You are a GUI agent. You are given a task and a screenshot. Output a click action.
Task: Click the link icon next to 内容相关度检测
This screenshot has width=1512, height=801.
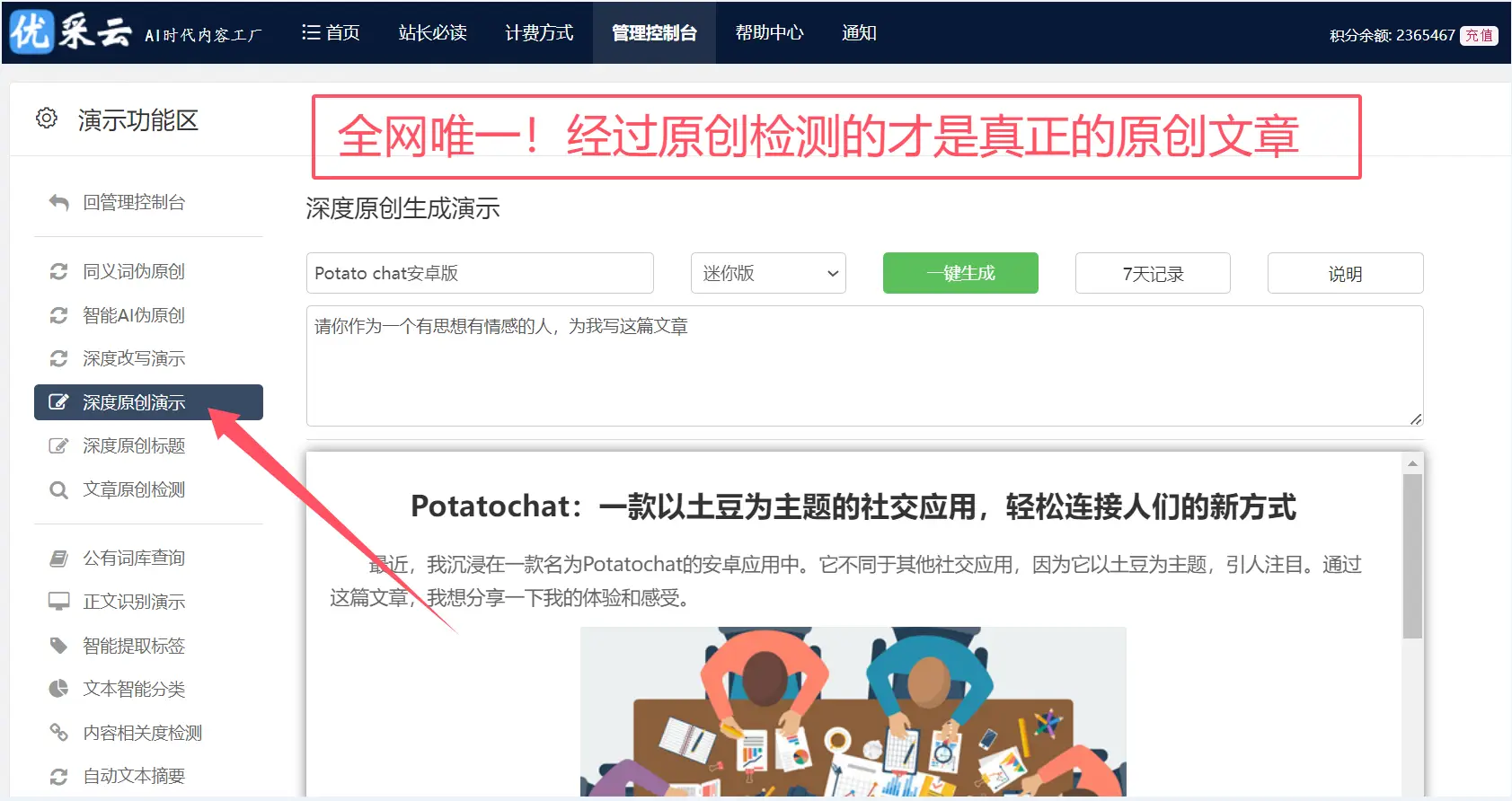(58, 733)
